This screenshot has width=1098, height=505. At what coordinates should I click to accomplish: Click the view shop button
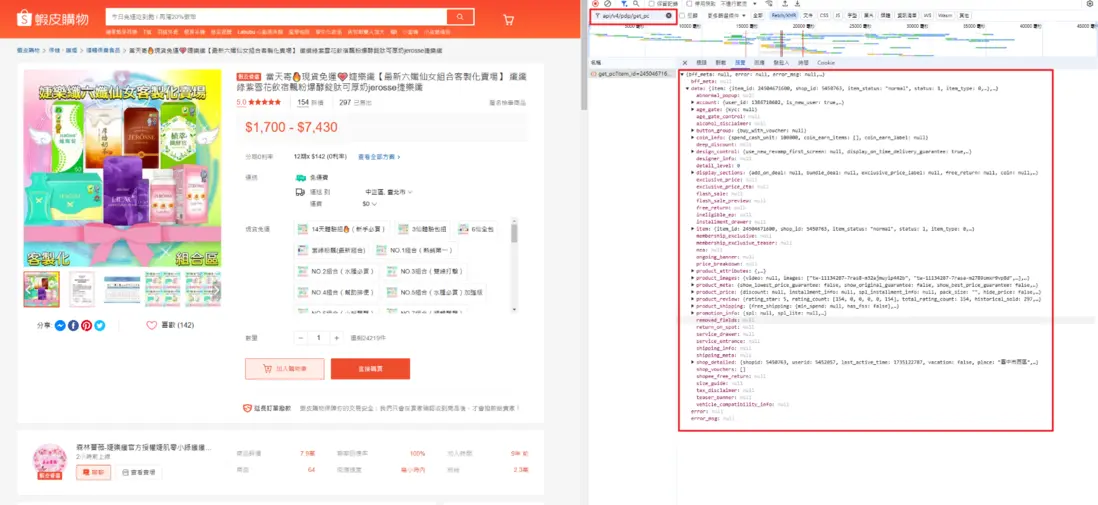(x=139, y=473)
